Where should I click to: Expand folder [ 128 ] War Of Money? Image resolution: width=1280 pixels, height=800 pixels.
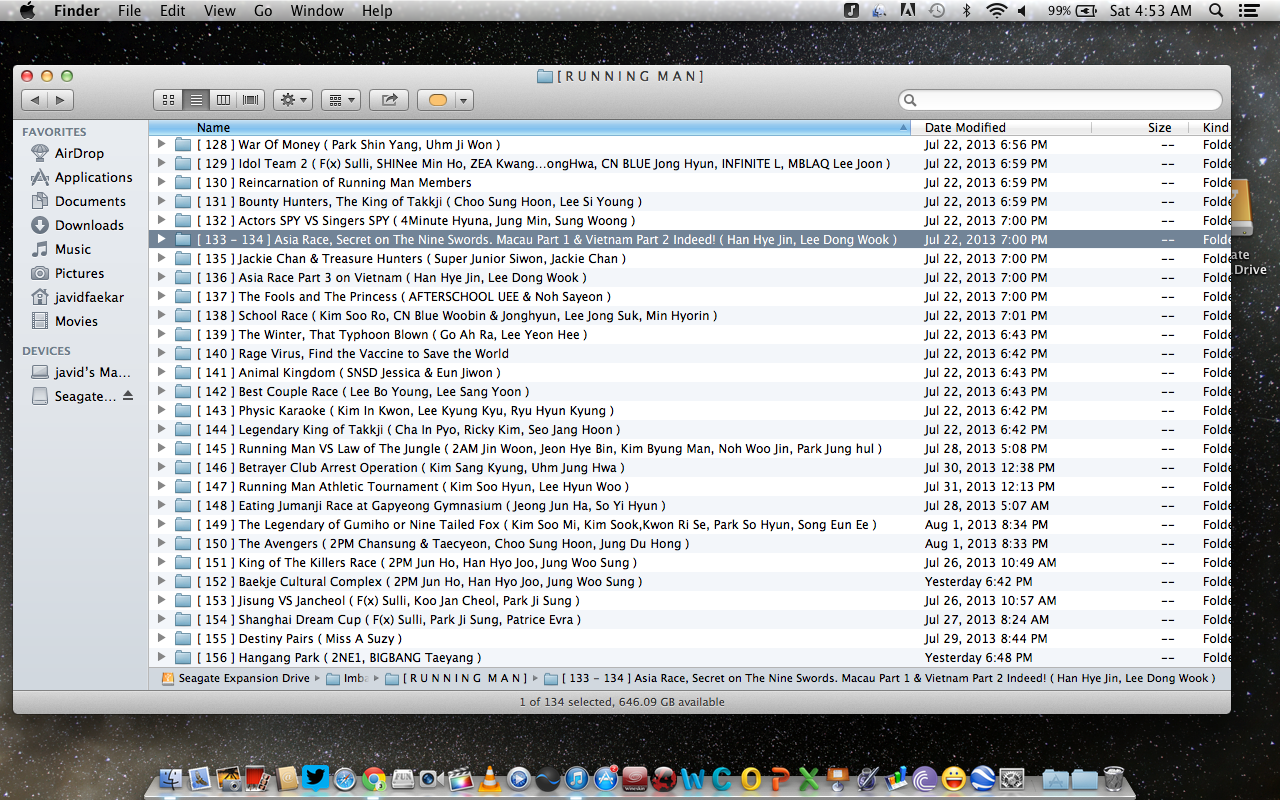click(x=161, y=144)
